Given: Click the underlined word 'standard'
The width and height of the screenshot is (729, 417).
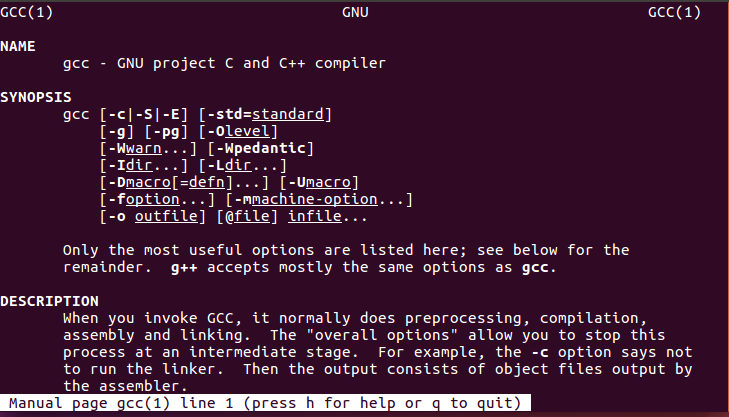Looking at the screenshot, I should click(288, 114).
